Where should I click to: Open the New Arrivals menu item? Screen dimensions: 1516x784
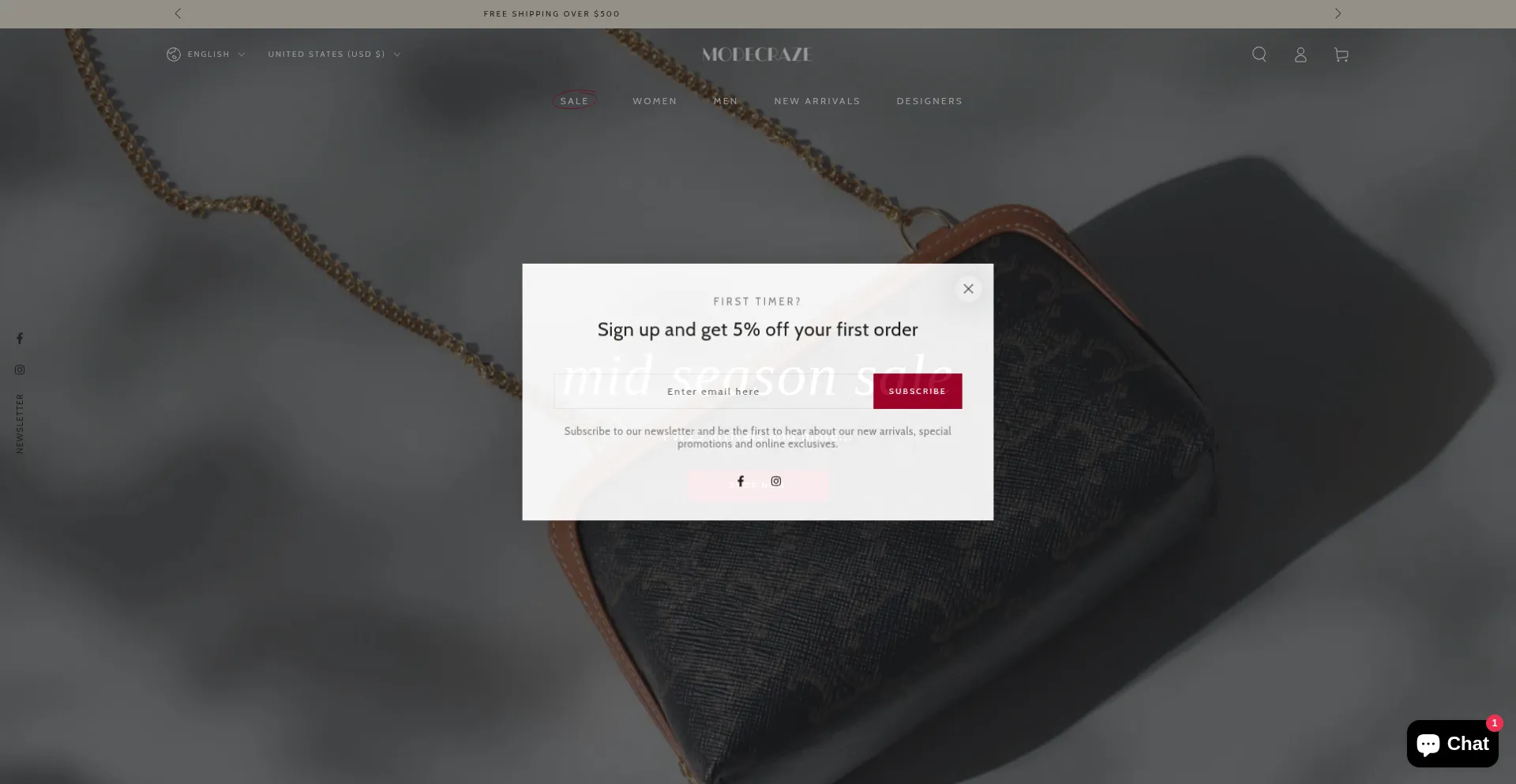(x=817, y=101)
